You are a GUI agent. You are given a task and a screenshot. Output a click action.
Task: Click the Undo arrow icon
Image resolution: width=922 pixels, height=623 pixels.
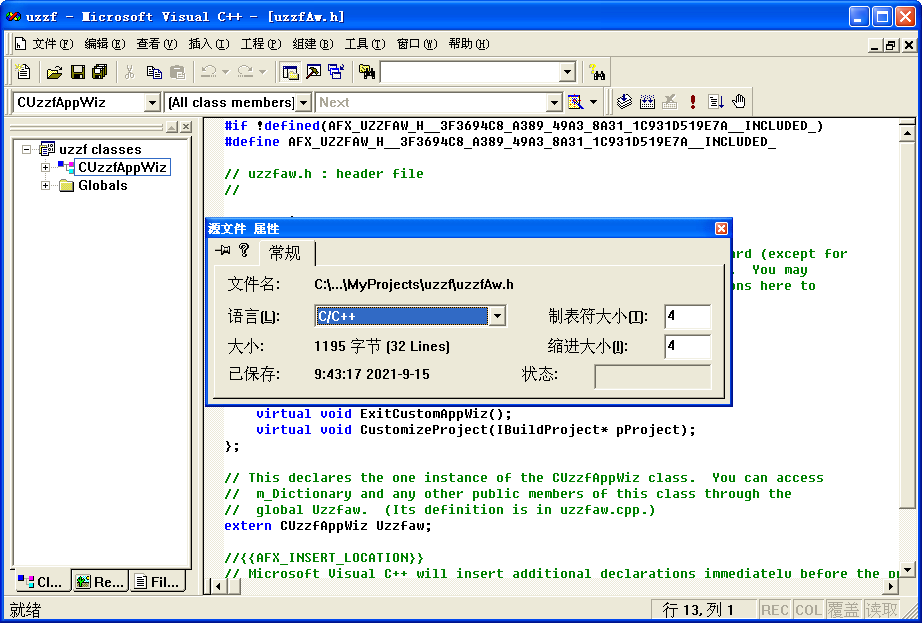pos(208,72)
